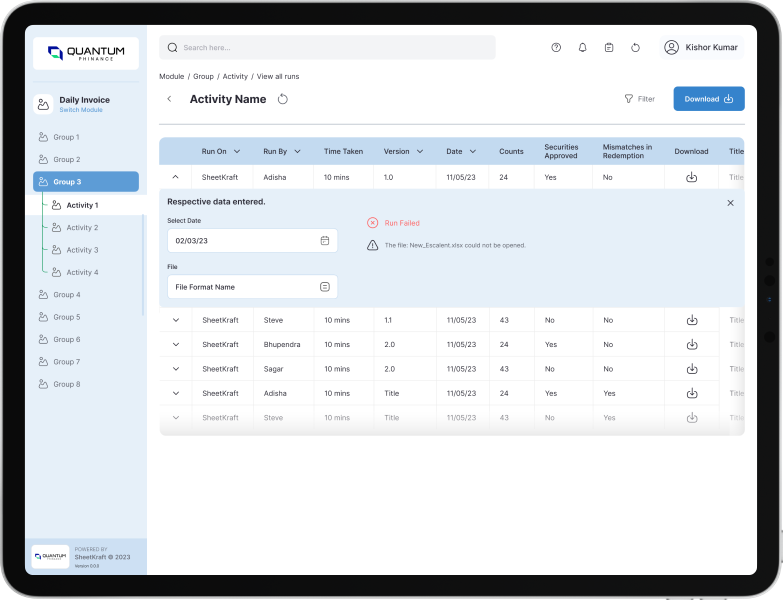Select Activity 2 in sidebar
Screen dimensions: 783x600
(82, 228)
